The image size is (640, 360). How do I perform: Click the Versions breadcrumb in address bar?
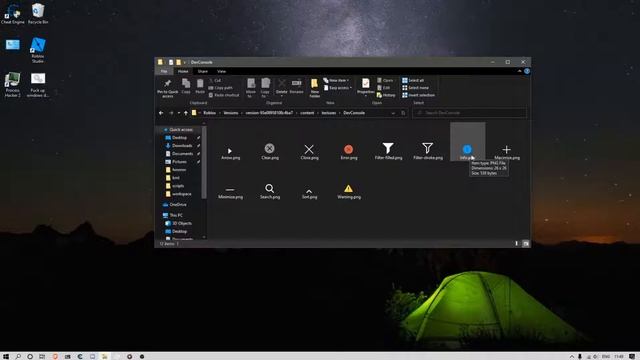[231, 113]
